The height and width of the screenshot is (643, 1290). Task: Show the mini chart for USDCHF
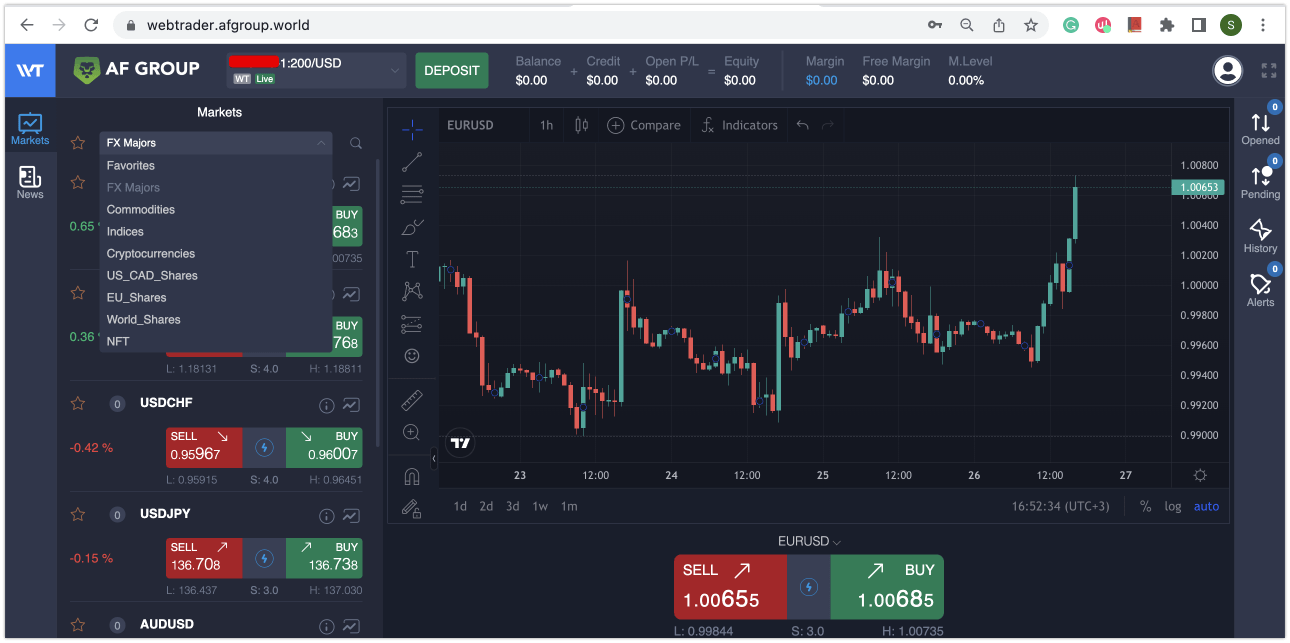(351, 405)
